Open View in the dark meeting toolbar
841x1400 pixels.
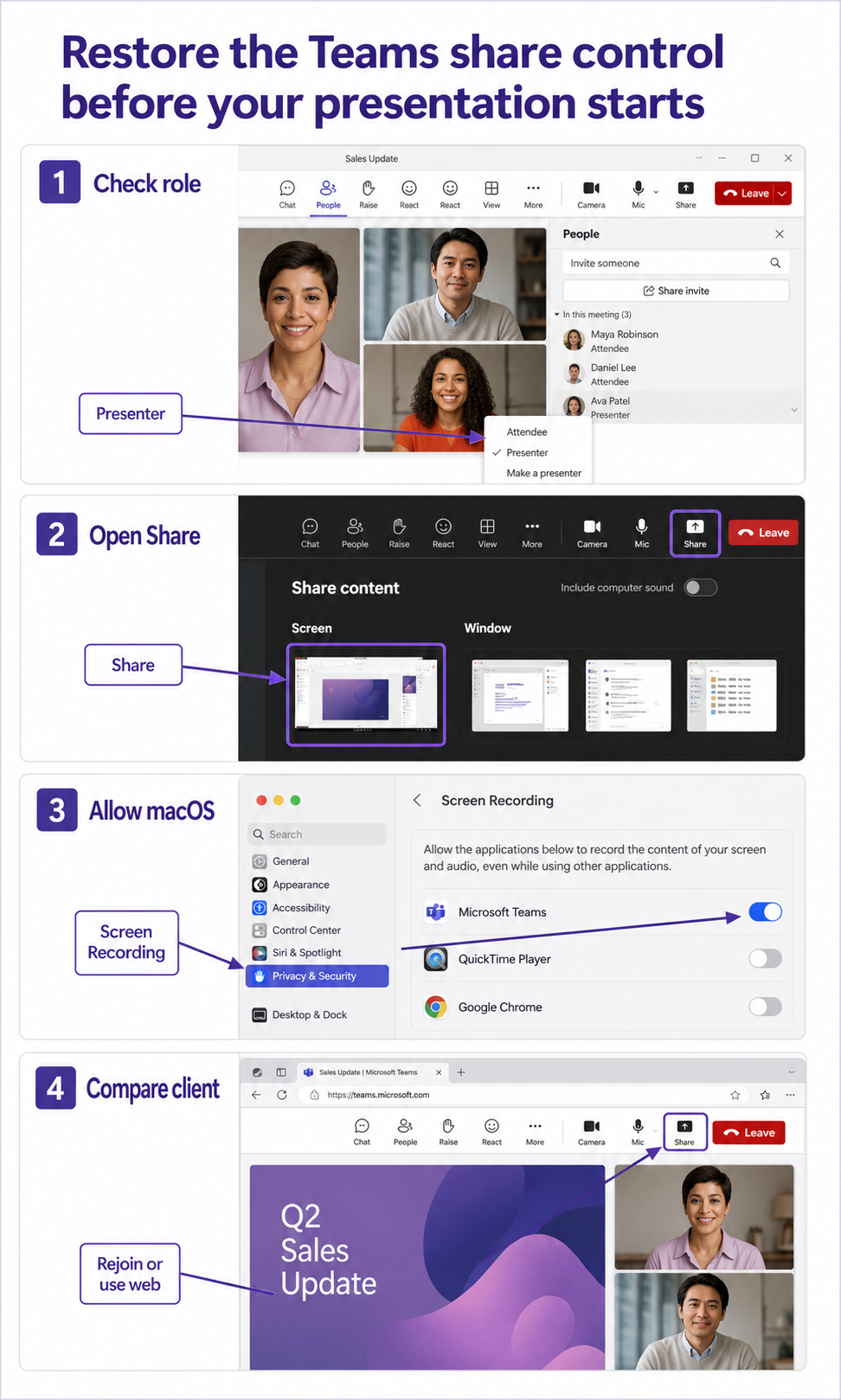(x=487, y=533)
